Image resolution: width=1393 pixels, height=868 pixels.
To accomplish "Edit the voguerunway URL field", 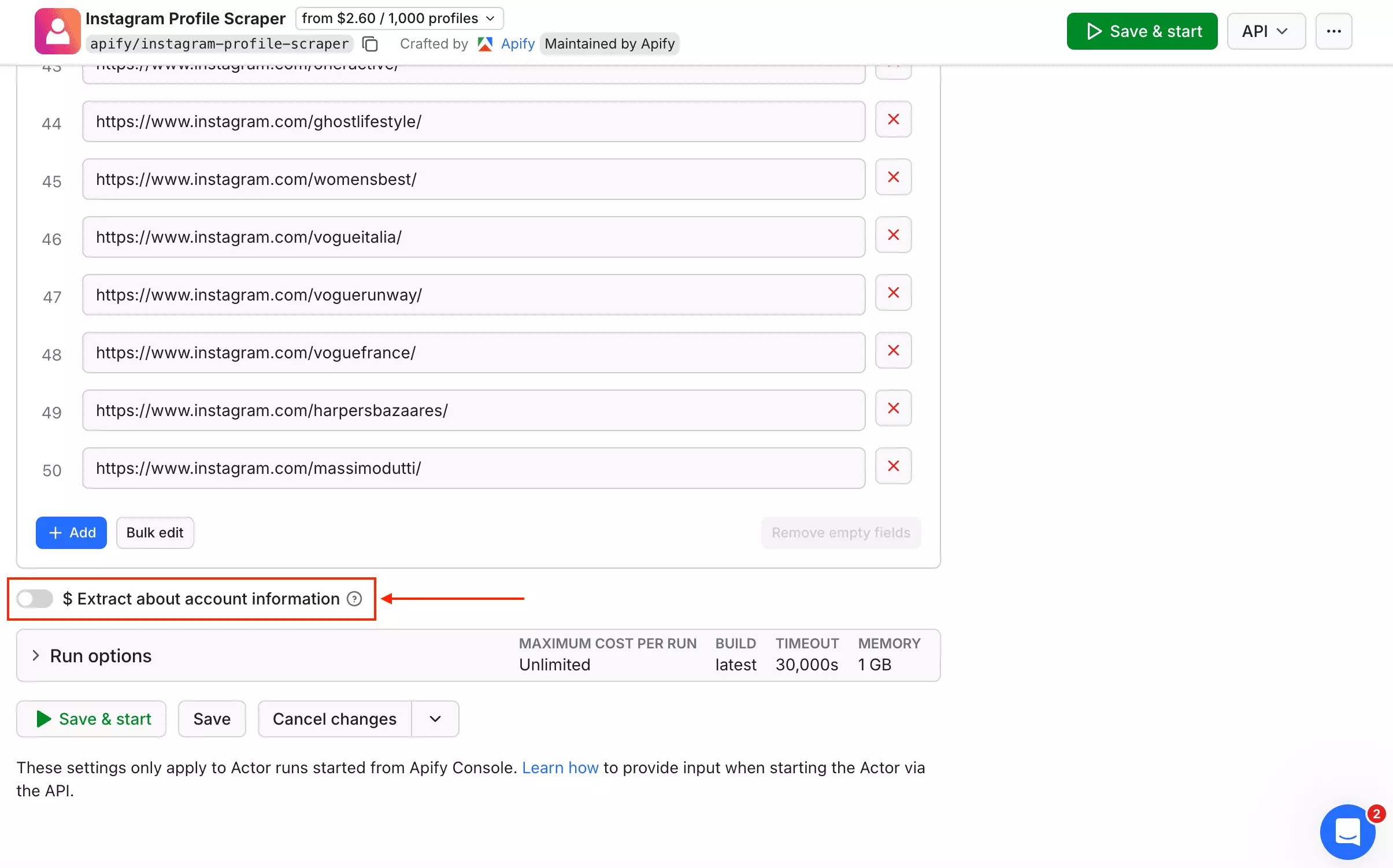I will [x=473, y=295].
